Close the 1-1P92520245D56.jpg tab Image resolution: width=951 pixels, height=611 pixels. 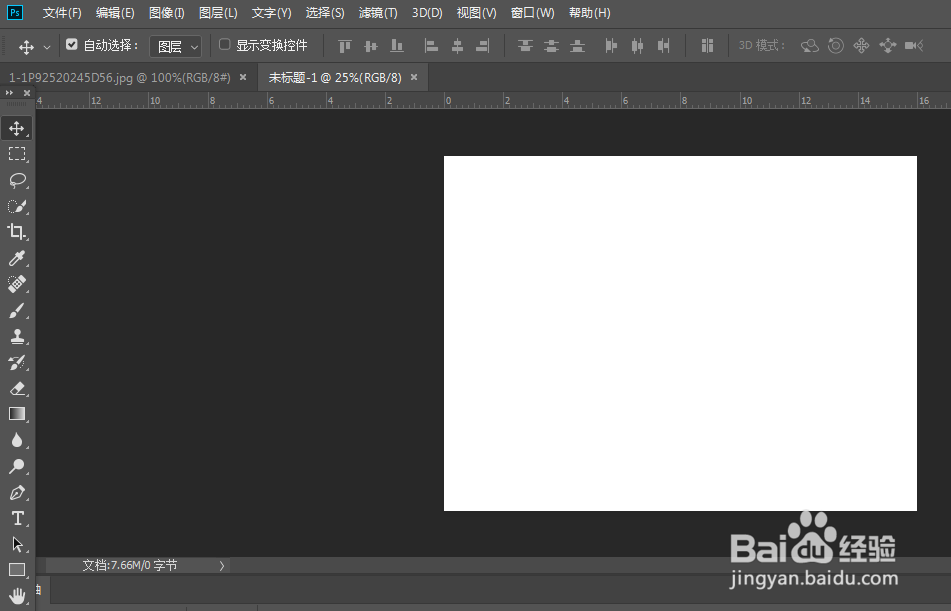coord(243,77)
